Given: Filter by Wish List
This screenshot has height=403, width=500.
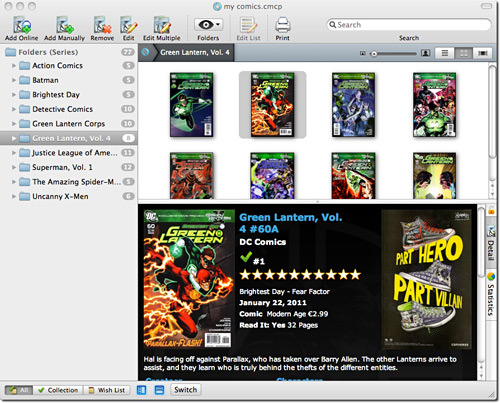Looking at the screenshot, I should (107, 390).
